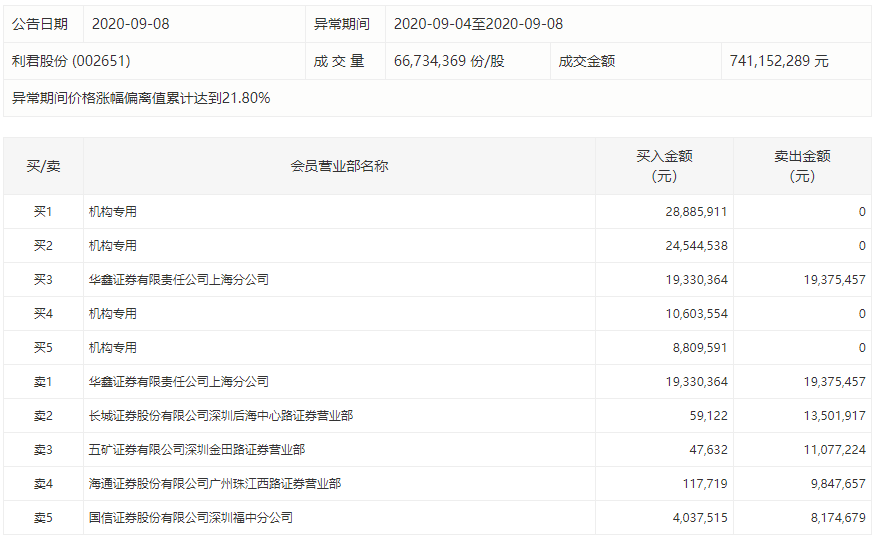The width and height of the screenshot is (875, 538).
Task: Select the 买5 row label
Action: (43, 348)
